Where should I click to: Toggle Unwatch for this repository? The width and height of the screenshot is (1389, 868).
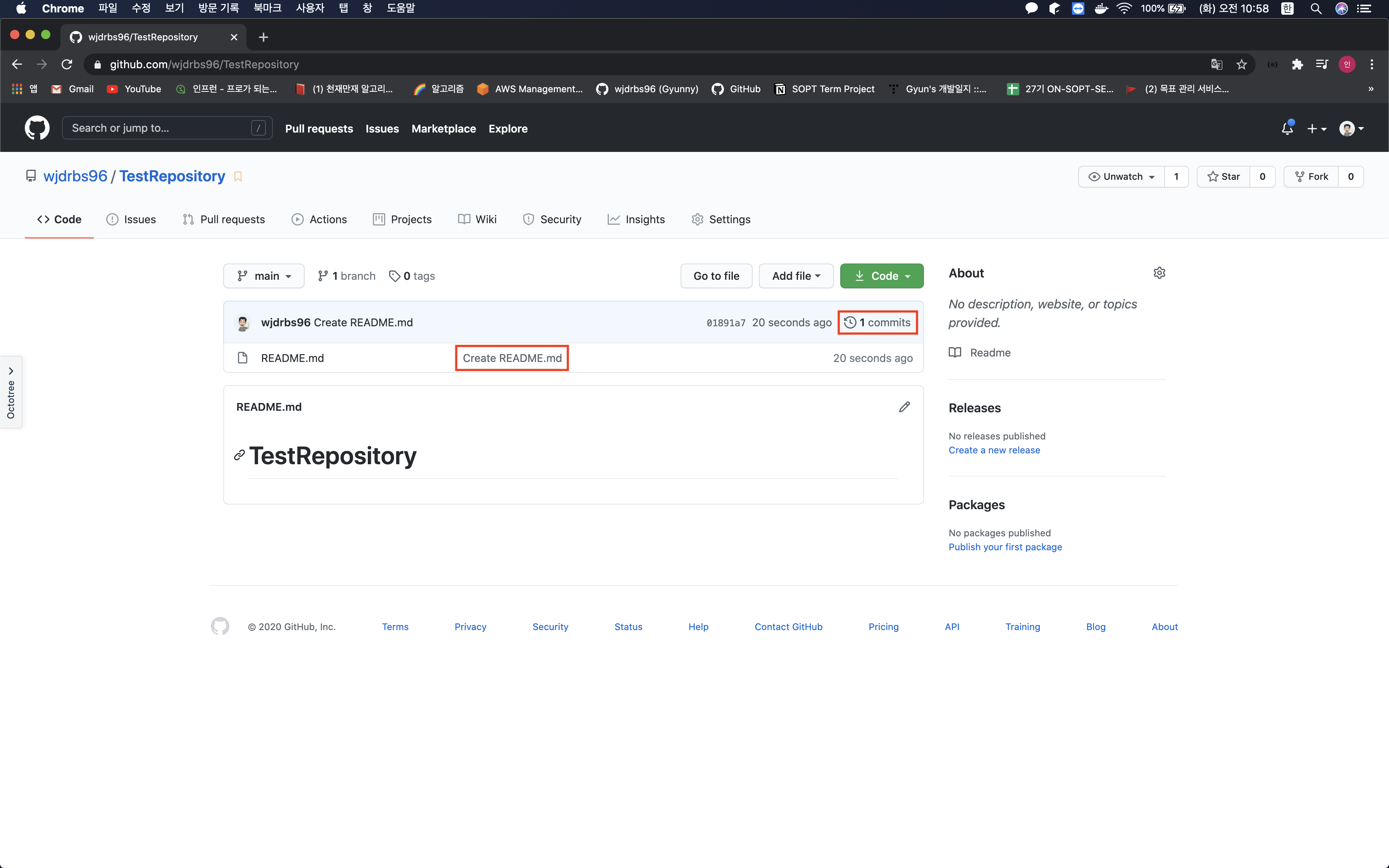pyautogui.click(x=1121, y=177)
